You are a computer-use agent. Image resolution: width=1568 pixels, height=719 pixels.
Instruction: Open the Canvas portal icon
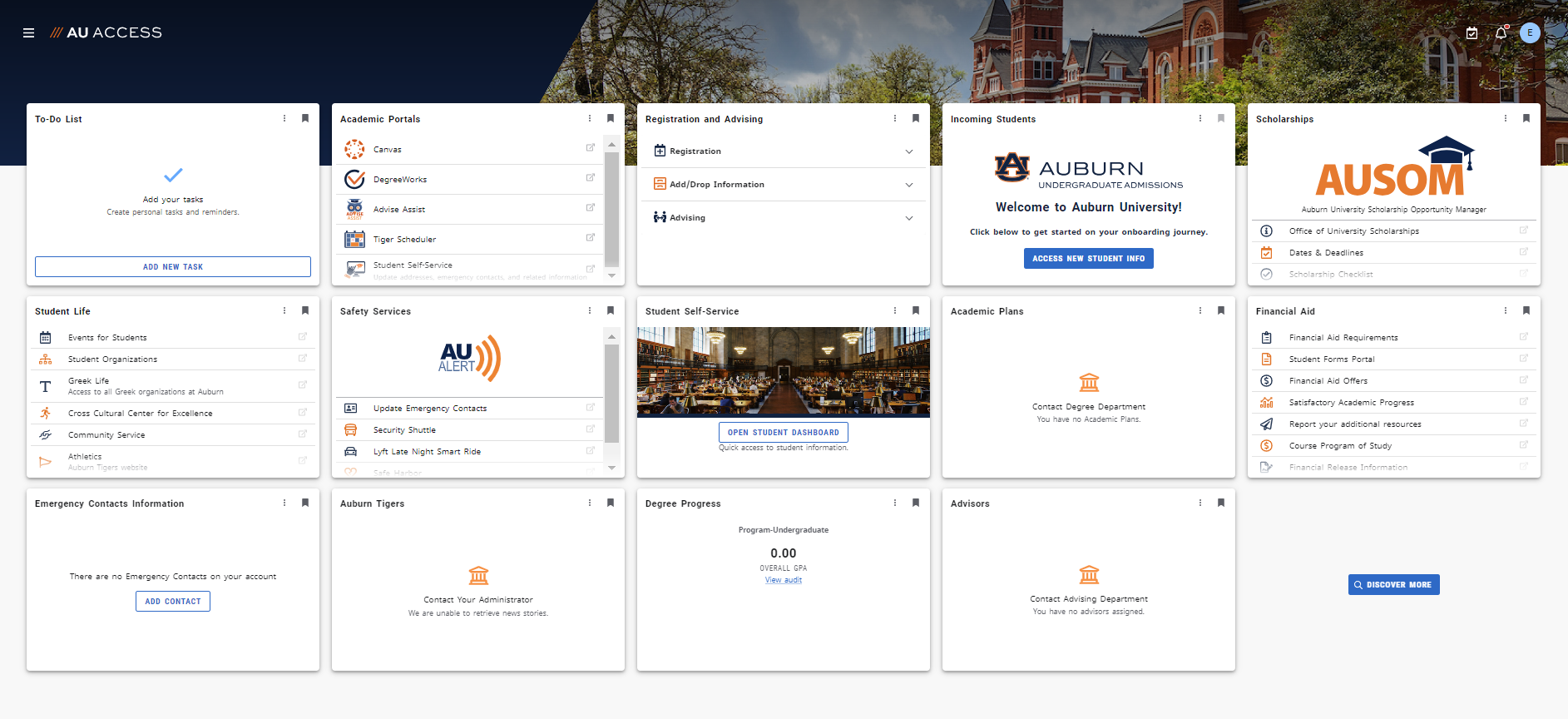[354, 150]
